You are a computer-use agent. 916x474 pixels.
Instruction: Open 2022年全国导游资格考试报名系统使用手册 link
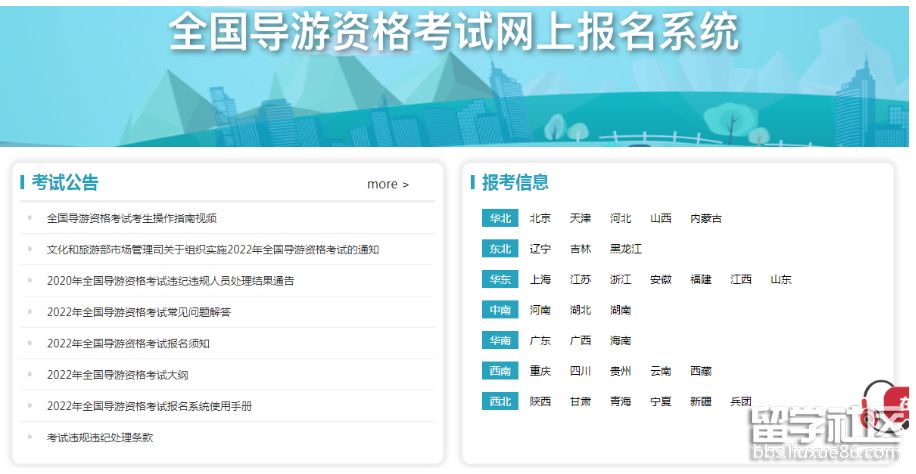(149, 406)
